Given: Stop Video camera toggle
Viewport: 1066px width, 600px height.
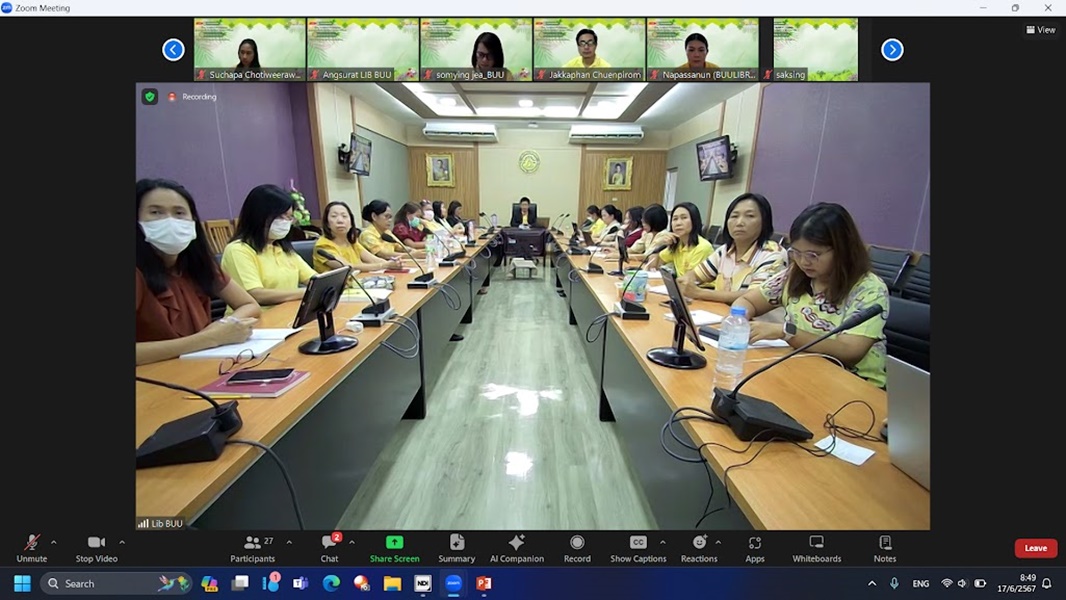Looking at the screenshot, I should 96,547.
